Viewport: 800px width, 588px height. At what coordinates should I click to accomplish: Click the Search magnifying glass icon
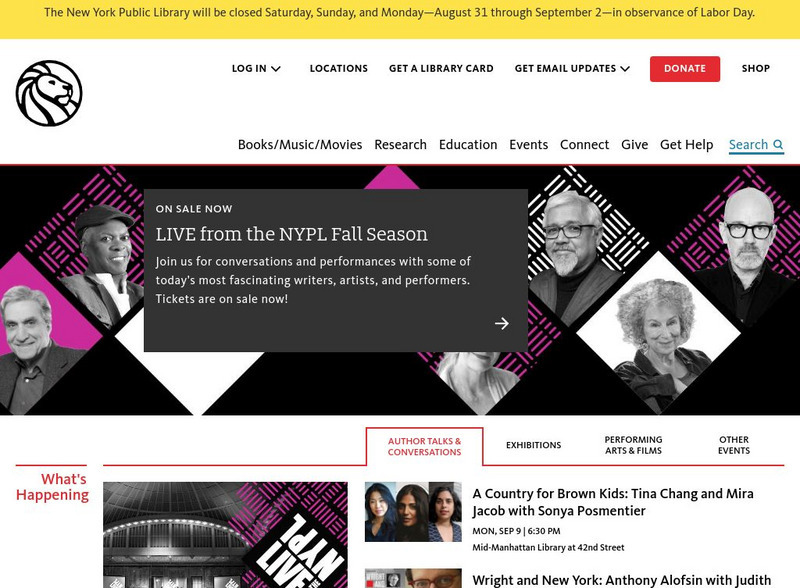tap(778, 144)
